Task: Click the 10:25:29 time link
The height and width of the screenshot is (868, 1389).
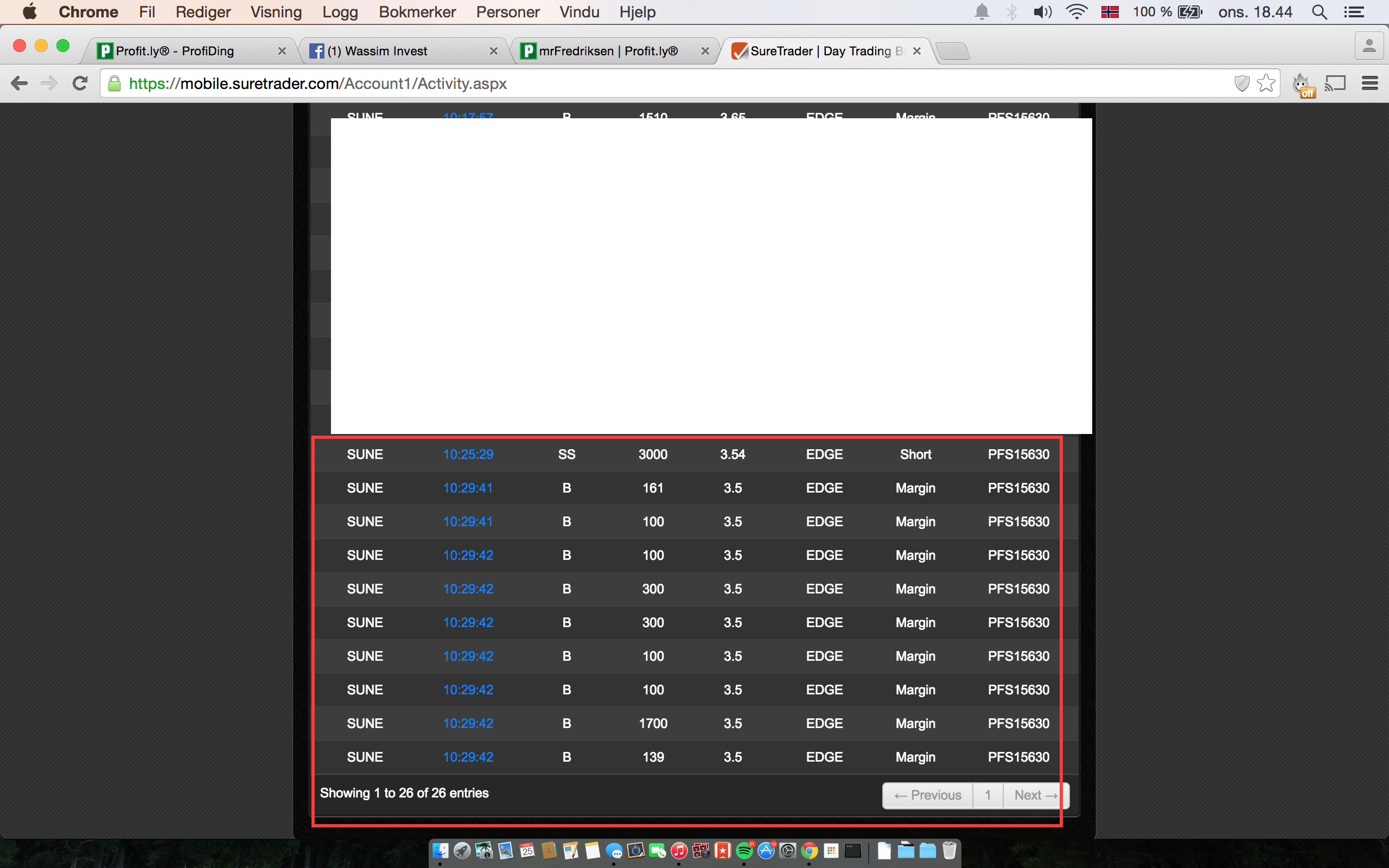Action: (x=468, y=454)
